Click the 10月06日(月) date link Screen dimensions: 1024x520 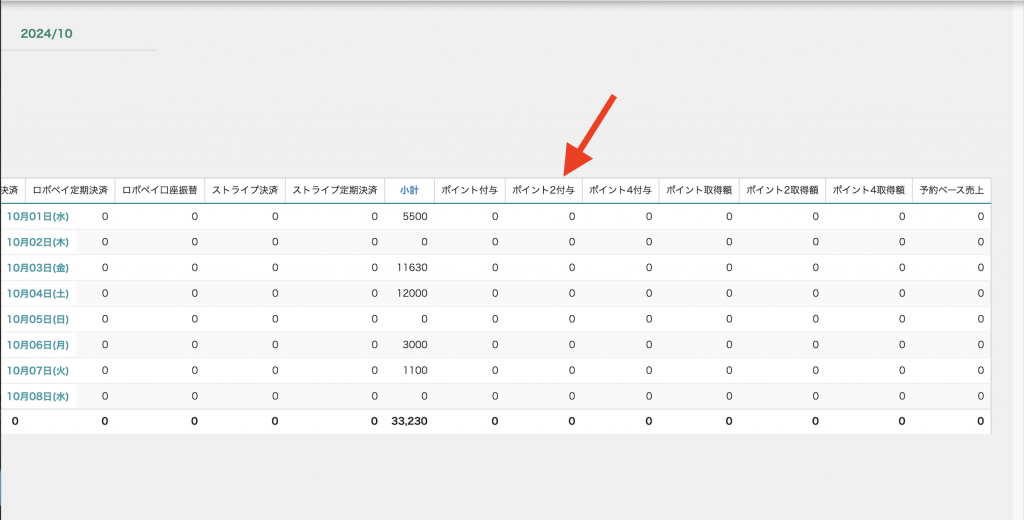click(37, 344)
